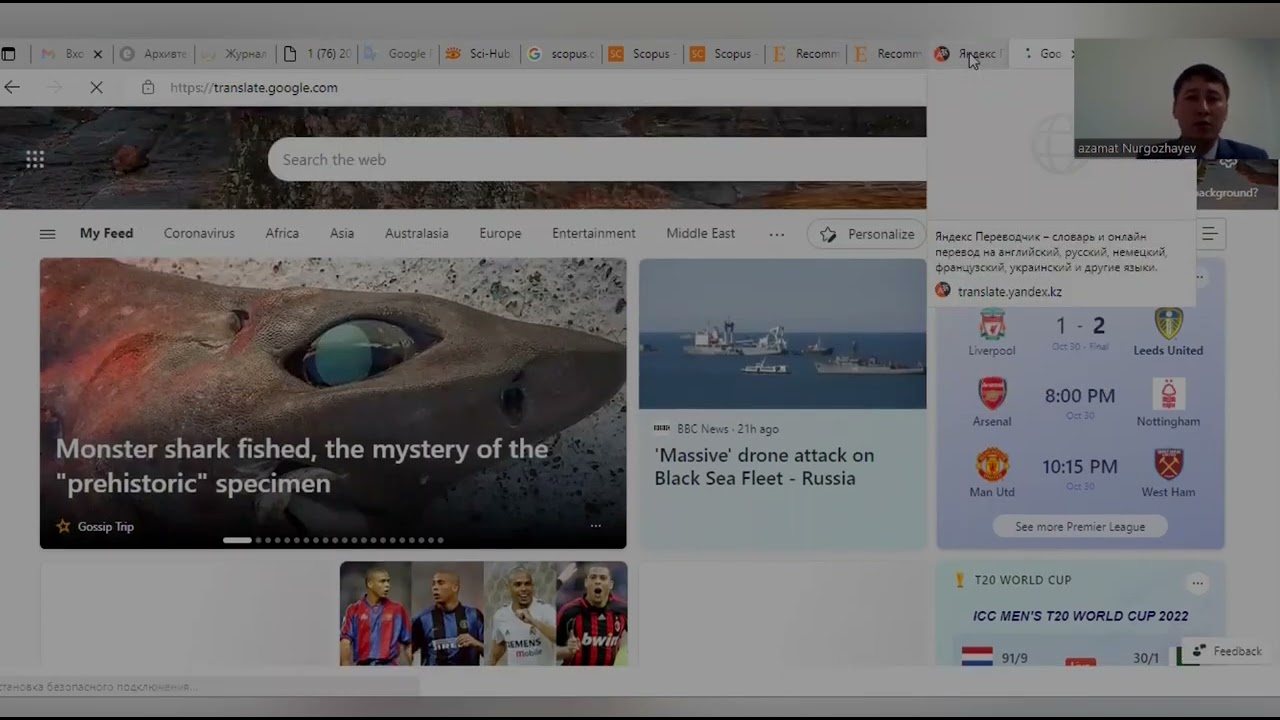Image resolution: width=1280 pixels, height=720 pixels.
Task: Open the footballer photos thumbnail
Action: 483,613
